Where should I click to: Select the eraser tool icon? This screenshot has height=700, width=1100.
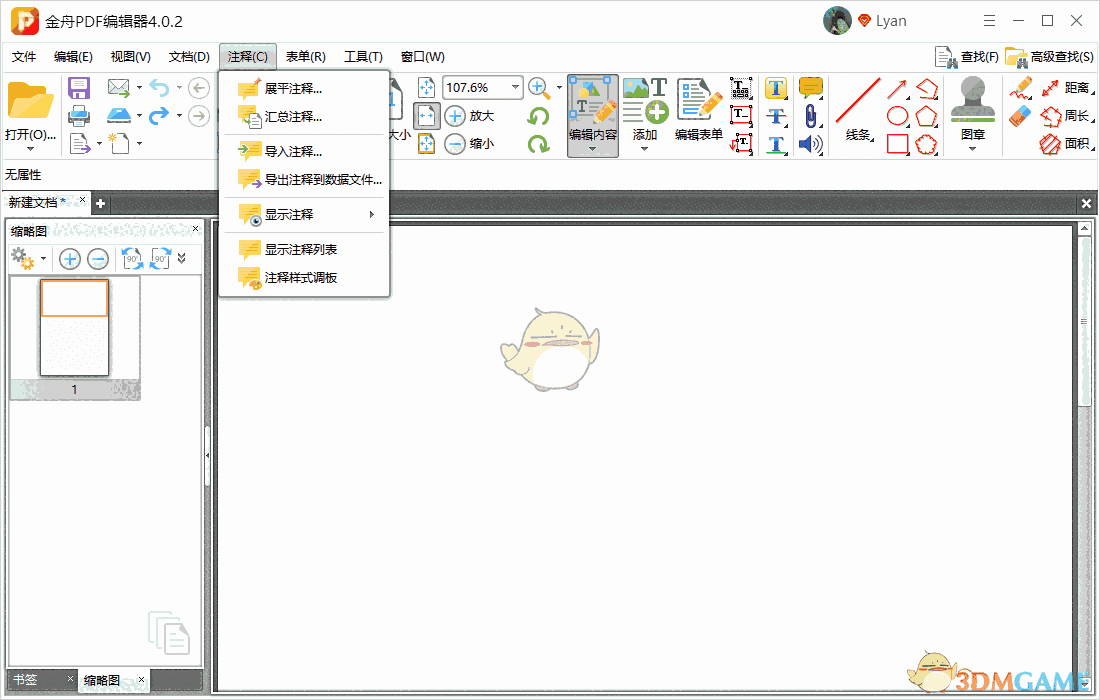coord(1020,116)
